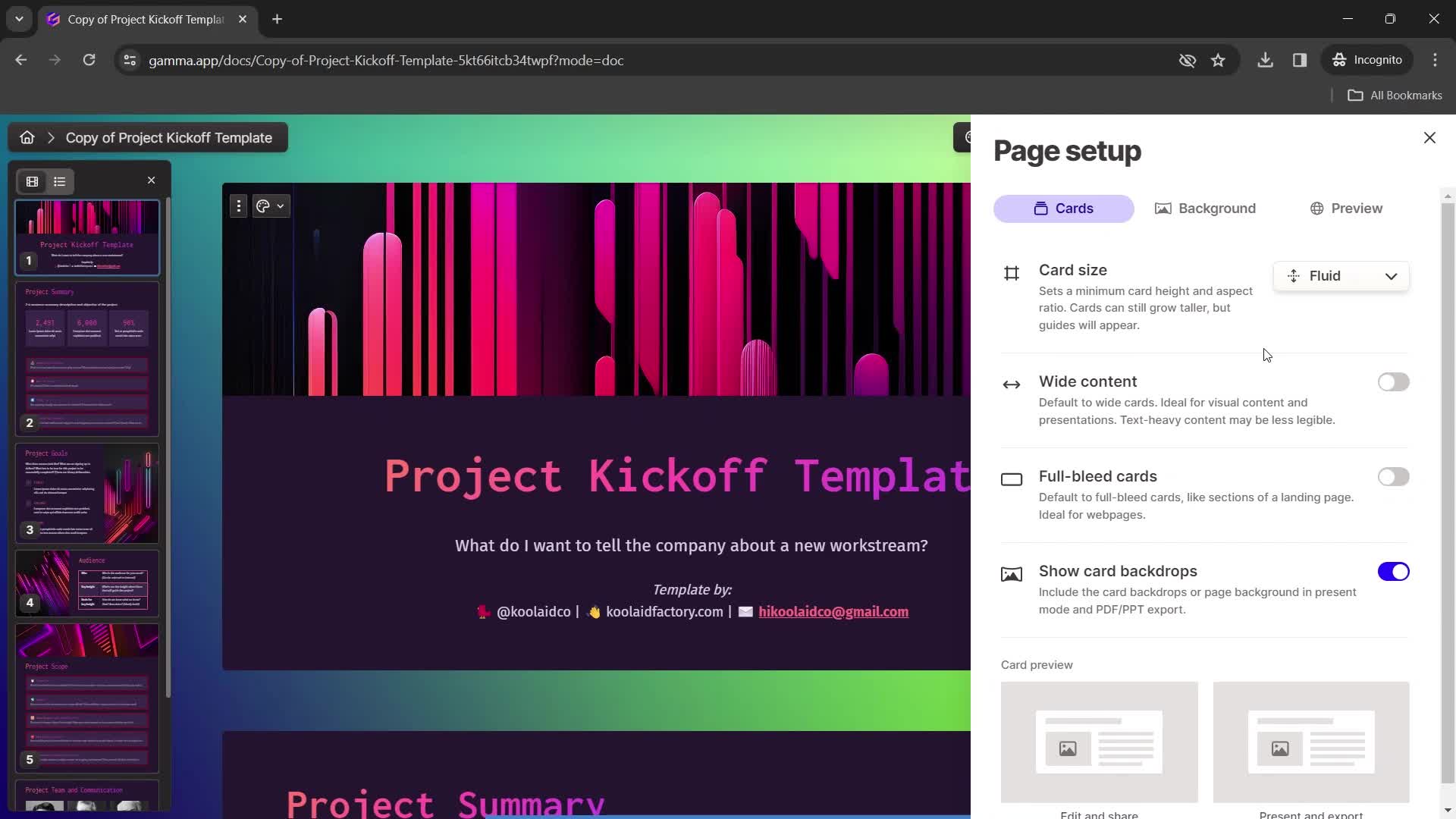Screen dimensions: 1456x819
Task: Enable Full-bleed cards toggle
Action: tap(1393, 477)
